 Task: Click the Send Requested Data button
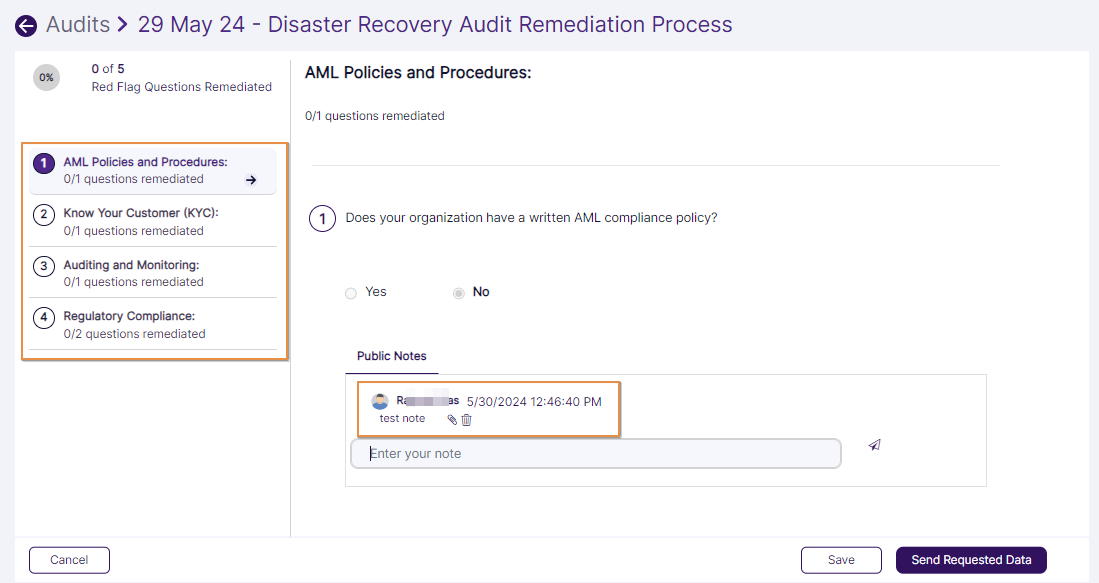coord(971,560)
